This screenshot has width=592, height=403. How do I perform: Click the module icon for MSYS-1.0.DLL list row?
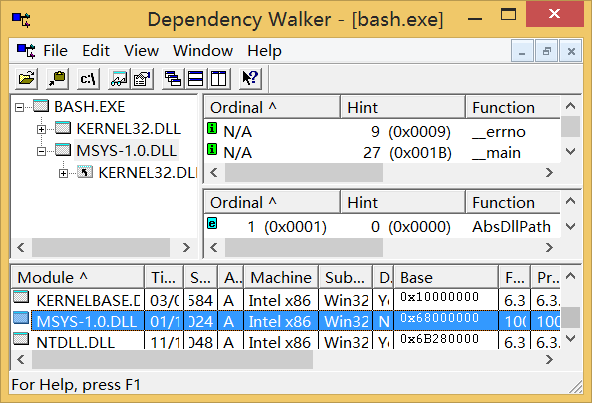[x=21, y=318]
